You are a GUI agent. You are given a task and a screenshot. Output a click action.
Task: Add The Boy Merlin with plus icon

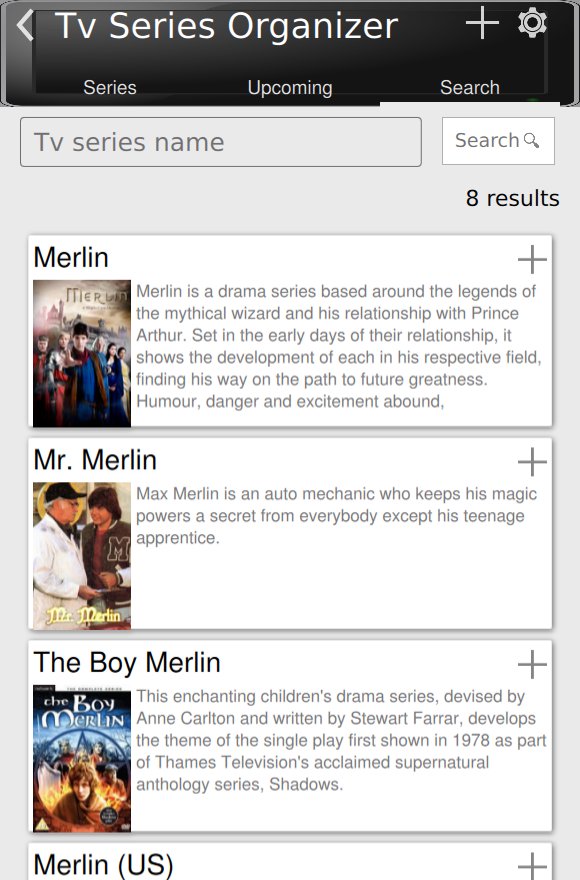pyautogui.click(x=532, y=664)
